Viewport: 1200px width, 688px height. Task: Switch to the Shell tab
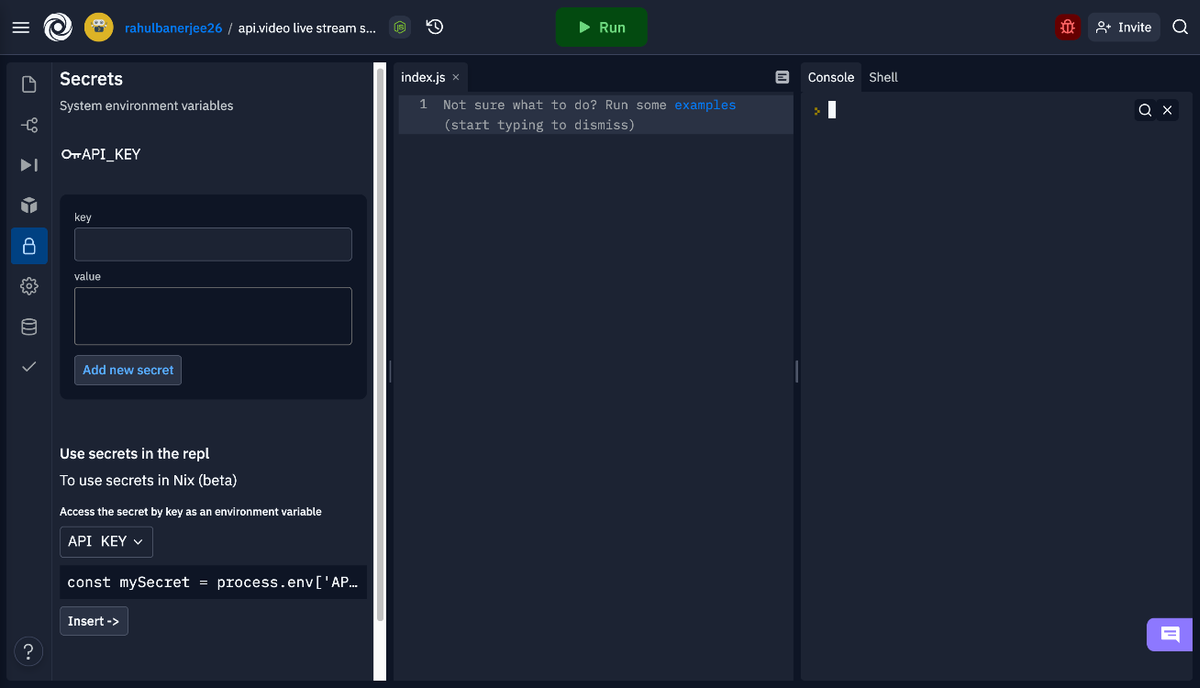tap(883, 77)
